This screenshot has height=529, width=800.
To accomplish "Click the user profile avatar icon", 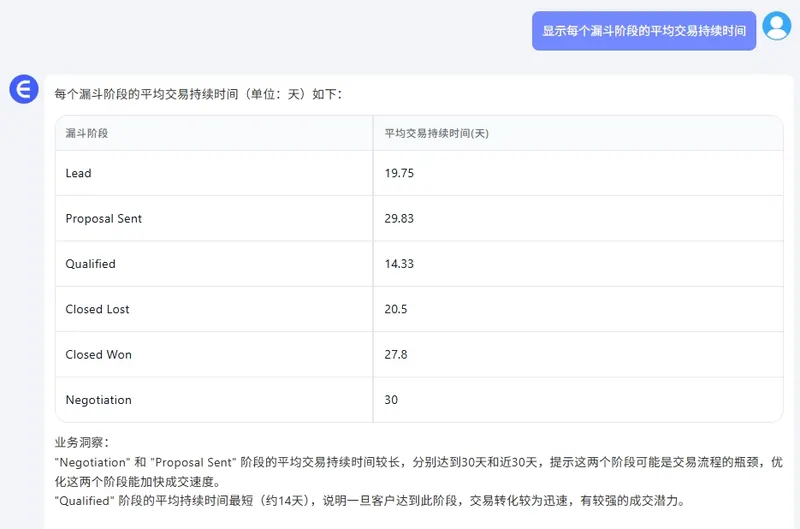I will (776, 26).
